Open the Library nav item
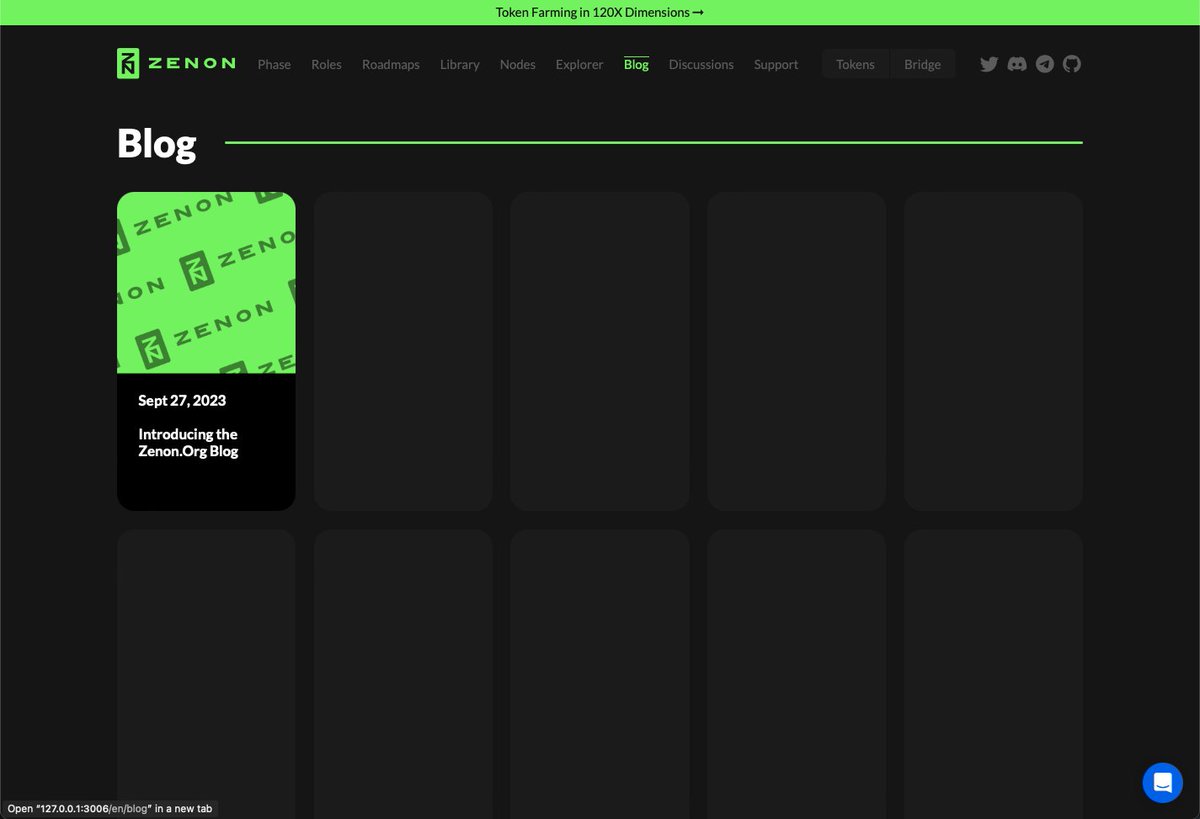 point(460,64)
